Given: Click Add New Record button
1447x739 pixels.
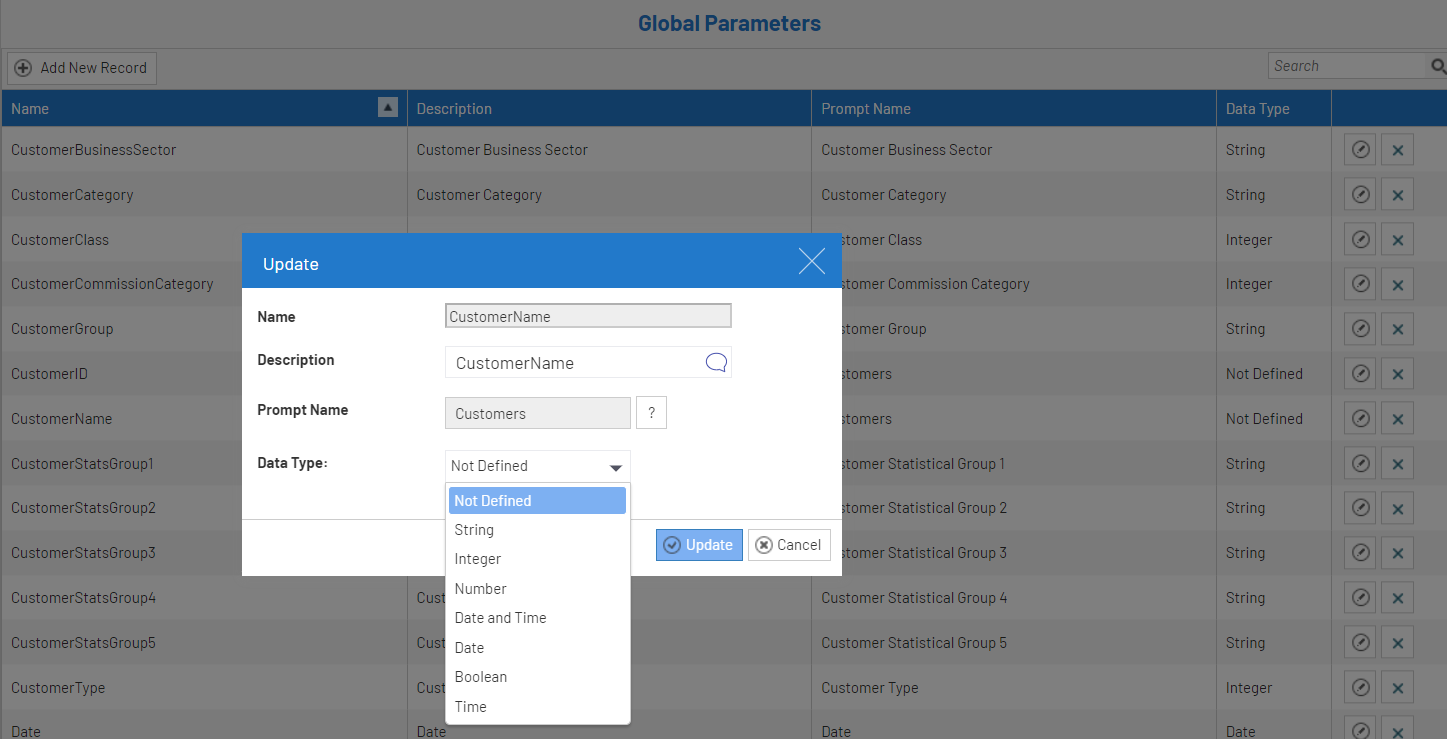Looking at the screenshot, I should 82,68.
